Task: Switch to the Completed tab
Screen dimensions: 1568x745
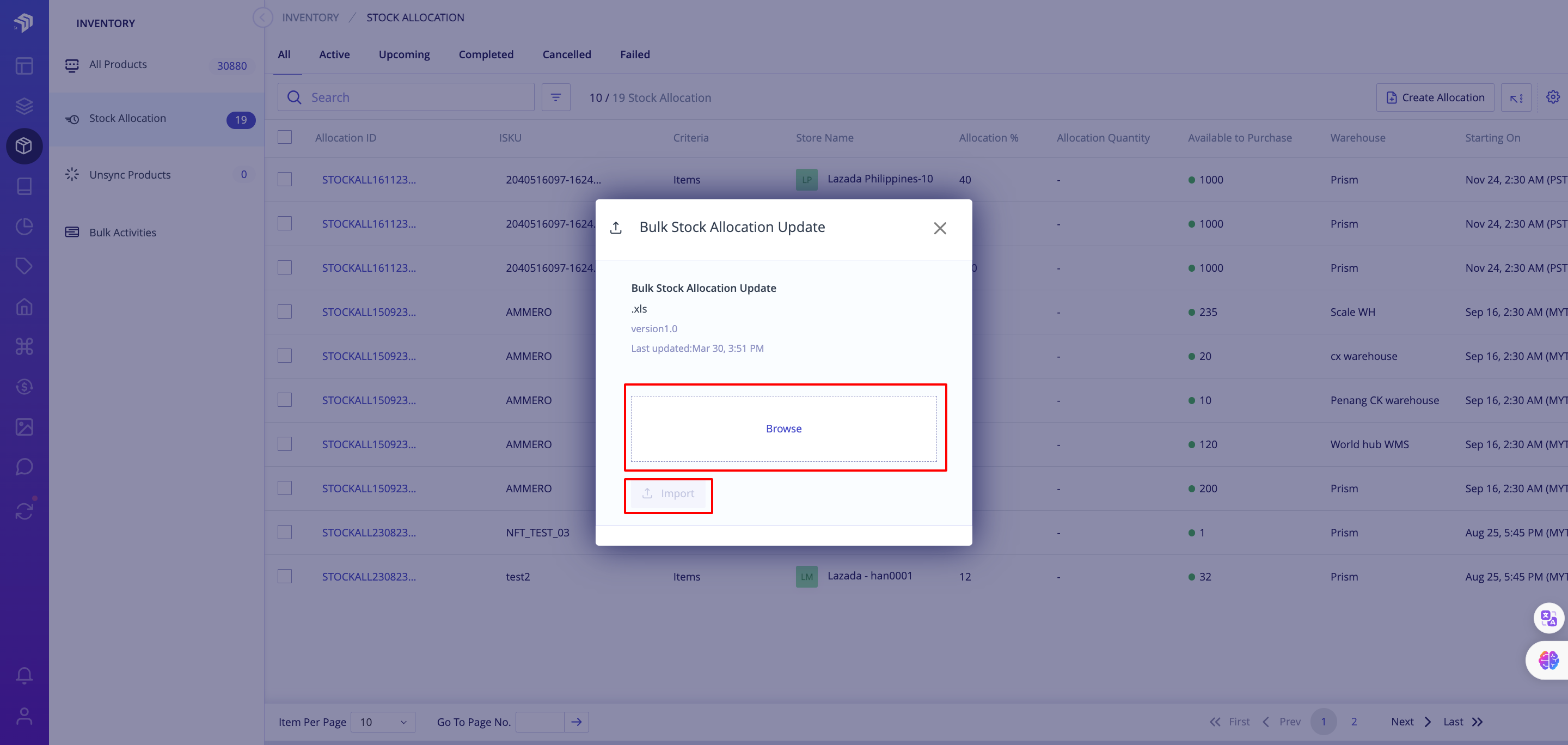Action: (486, 54)
